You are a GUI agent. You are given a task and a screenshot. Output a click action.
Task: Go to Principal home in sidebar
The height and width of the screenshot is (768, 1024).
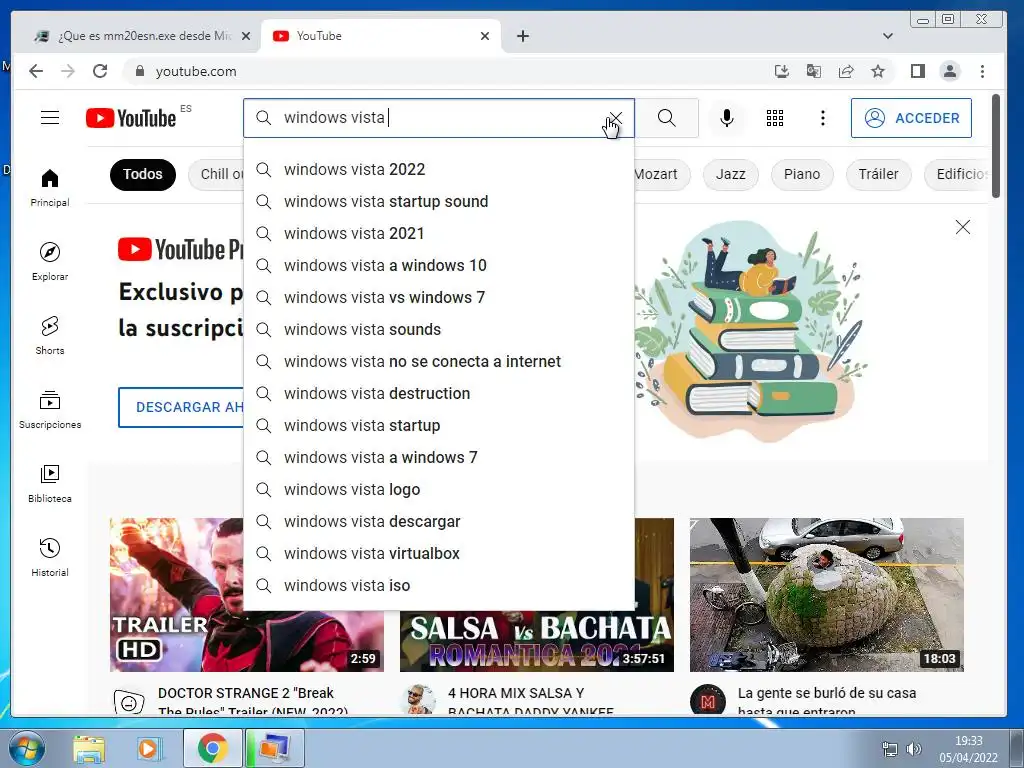pyautogui.click(x=50, y=188)
